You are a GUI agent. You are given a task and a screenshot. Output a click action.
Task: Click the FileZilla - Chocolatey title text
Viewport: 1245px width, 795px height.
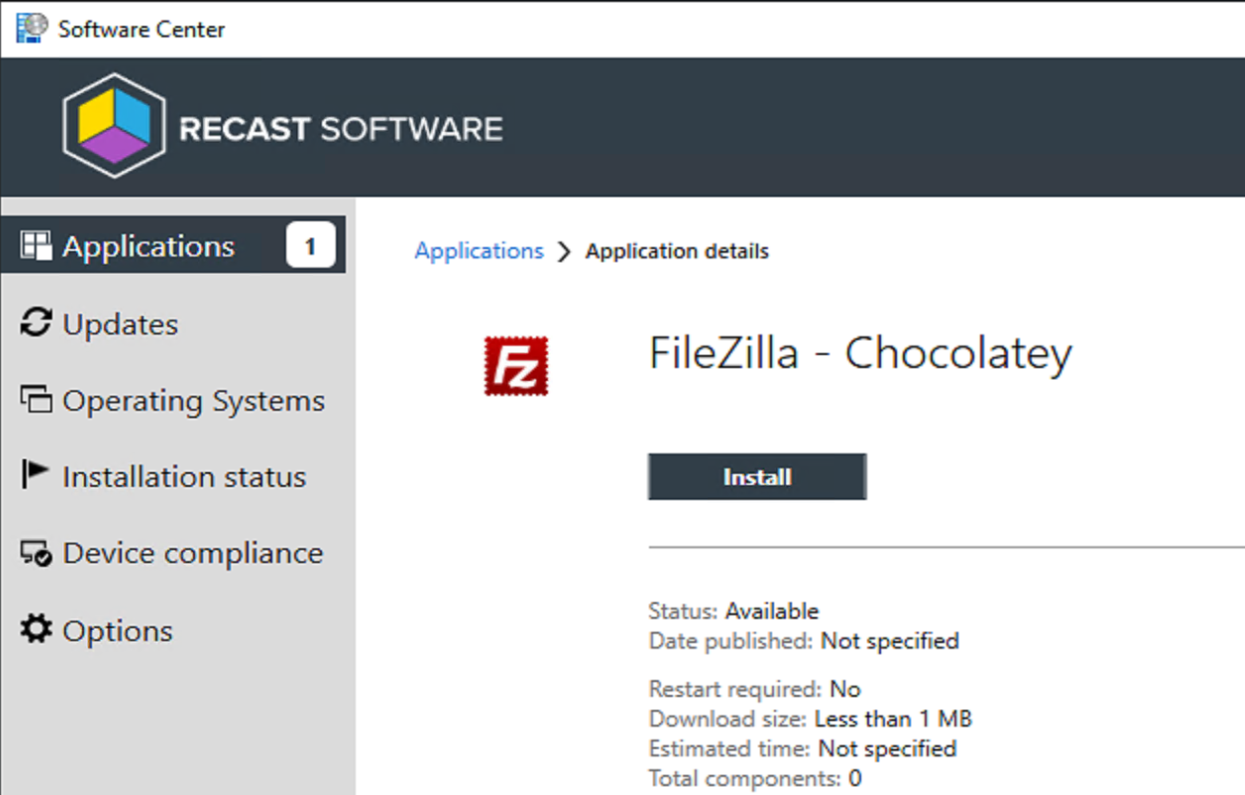click(x=860, y=353)
